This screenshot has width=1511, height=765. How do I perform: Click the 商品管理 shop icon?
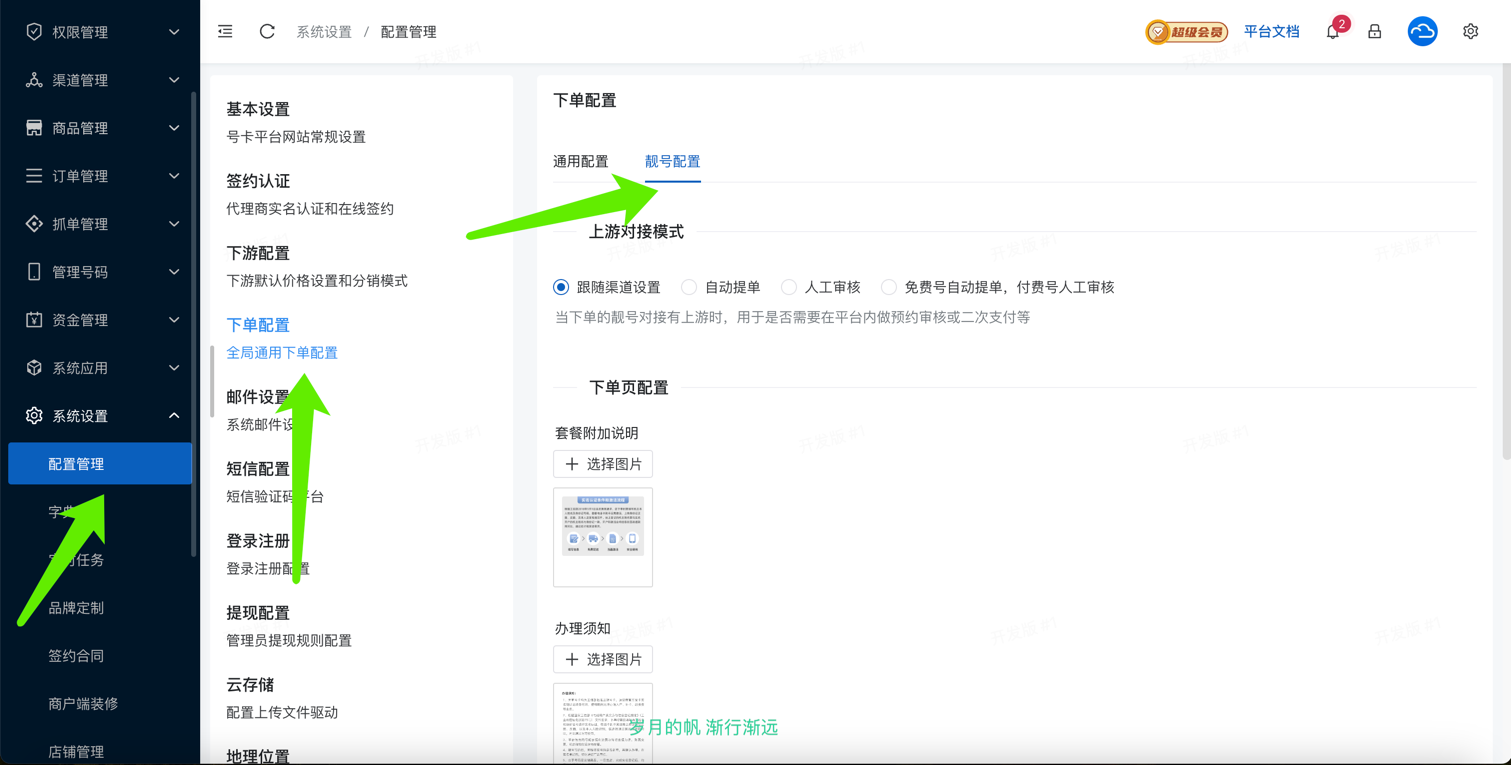[x=34, y=128]
